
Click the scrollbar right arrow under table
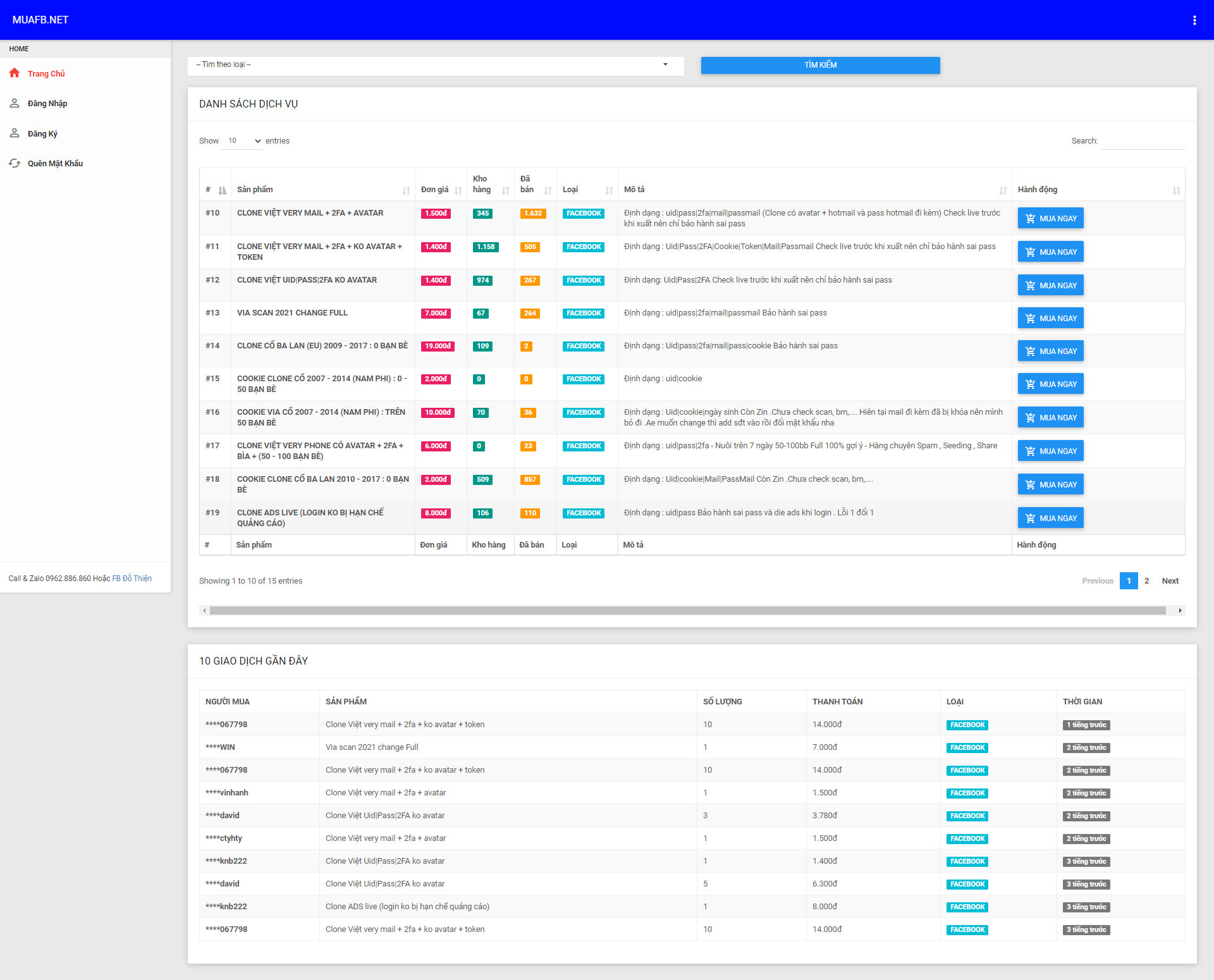point(1180,610)
